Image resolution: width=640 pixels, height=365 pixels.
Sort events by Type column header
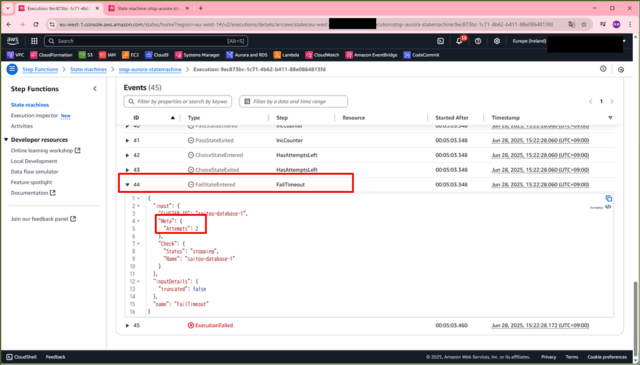point(194,118)
